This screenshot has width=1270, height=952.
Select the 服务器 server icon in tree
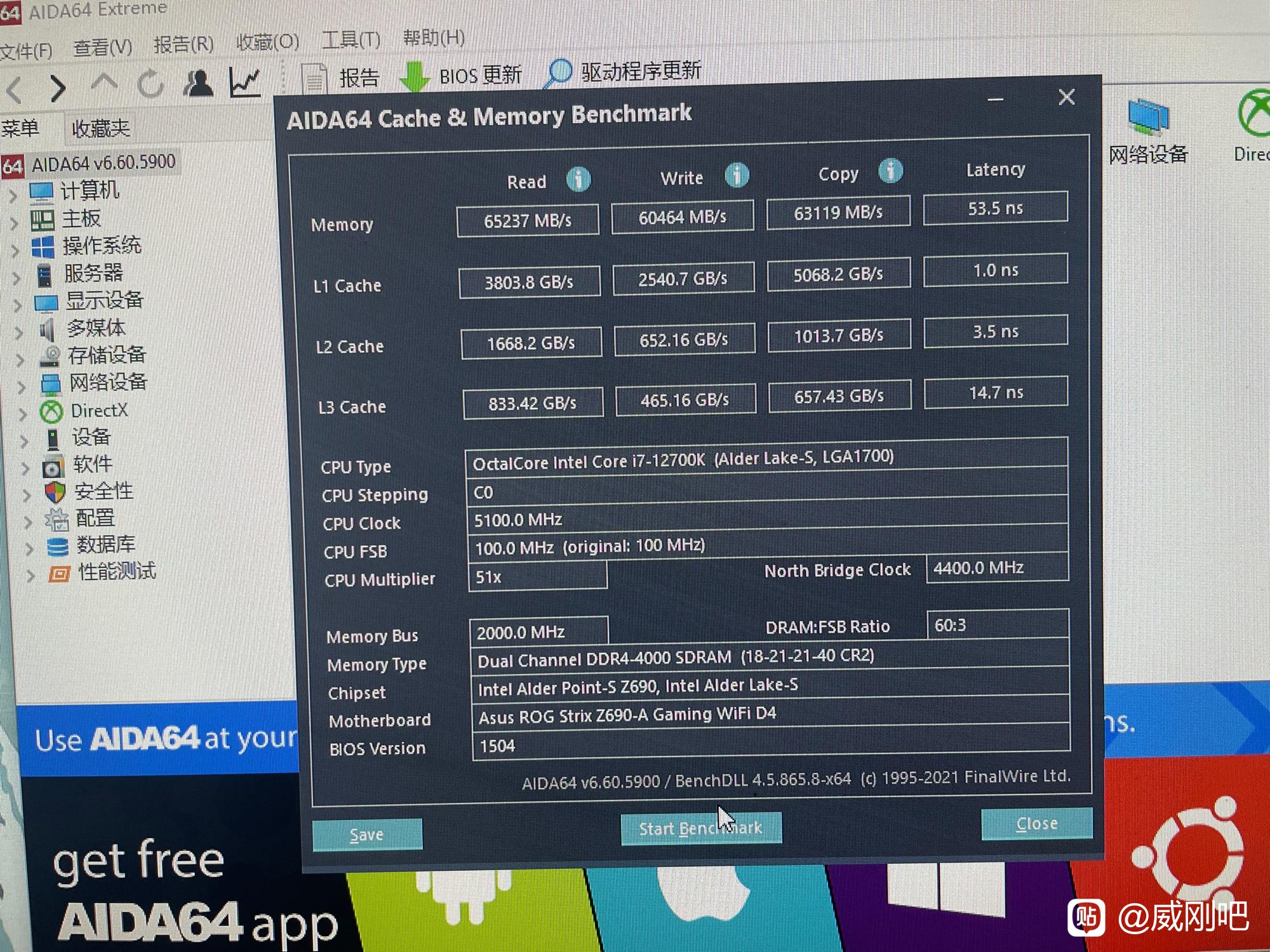pyautogui.click(x=44, y=275)
